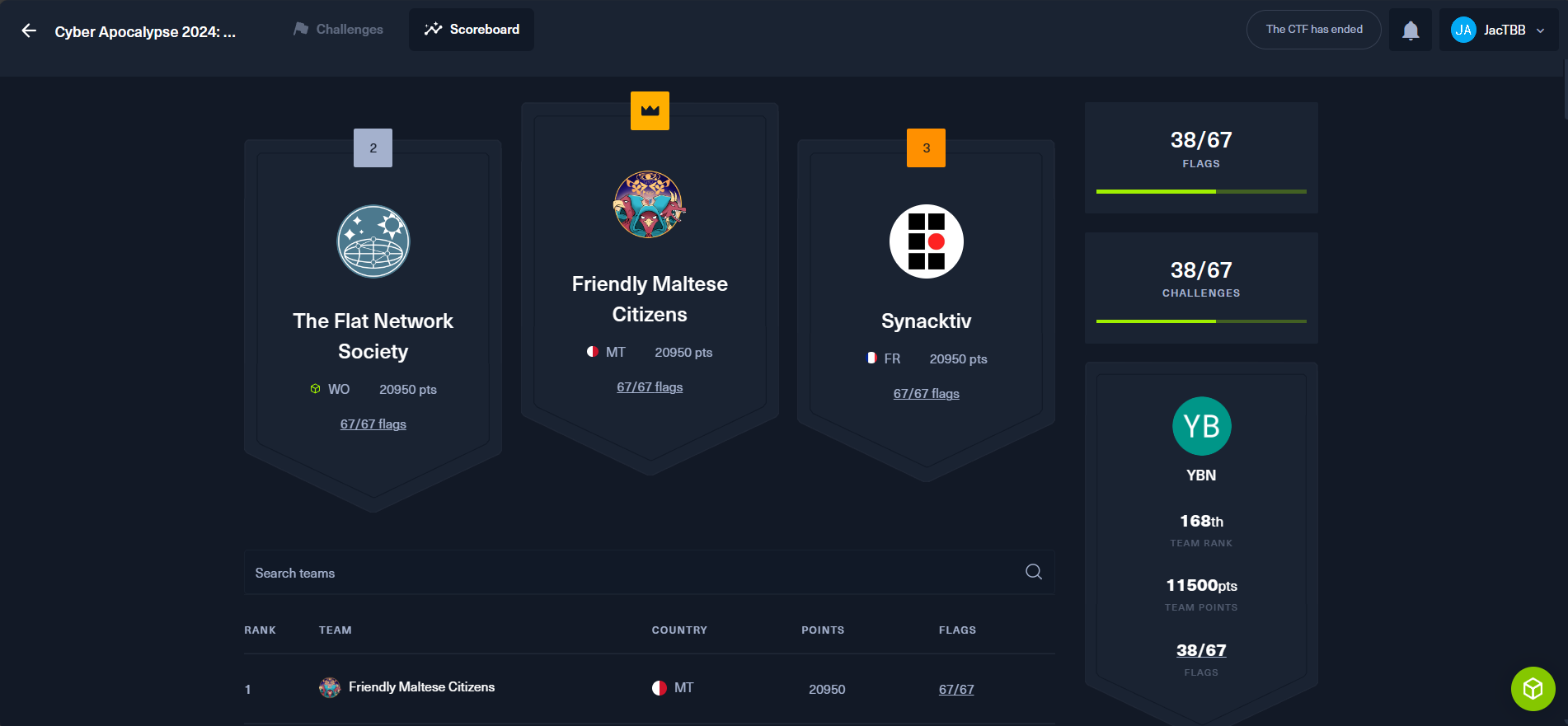
Task: Click the silver rank 2 badge
Action: coord(373,148)
